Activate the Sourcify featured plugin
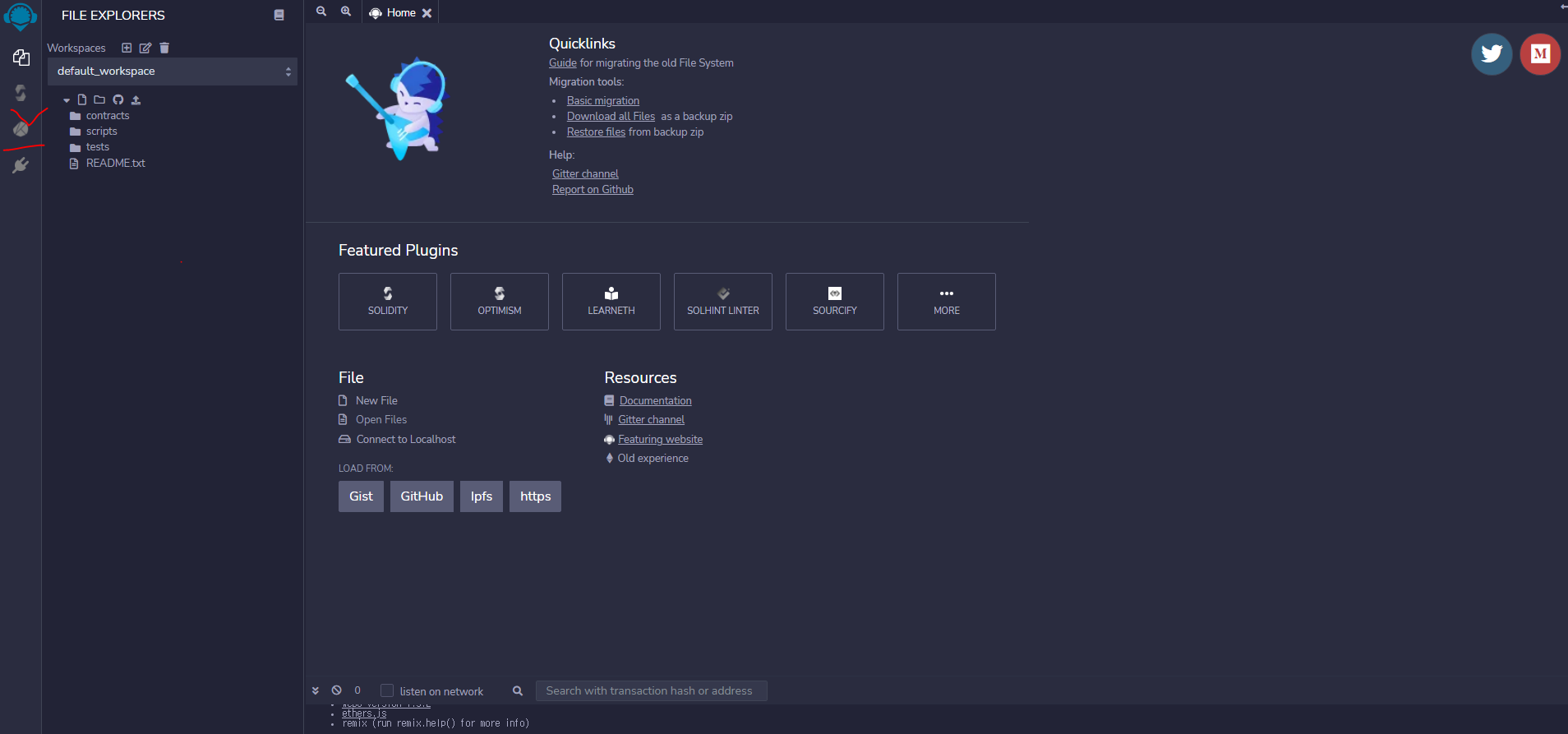 835,302
